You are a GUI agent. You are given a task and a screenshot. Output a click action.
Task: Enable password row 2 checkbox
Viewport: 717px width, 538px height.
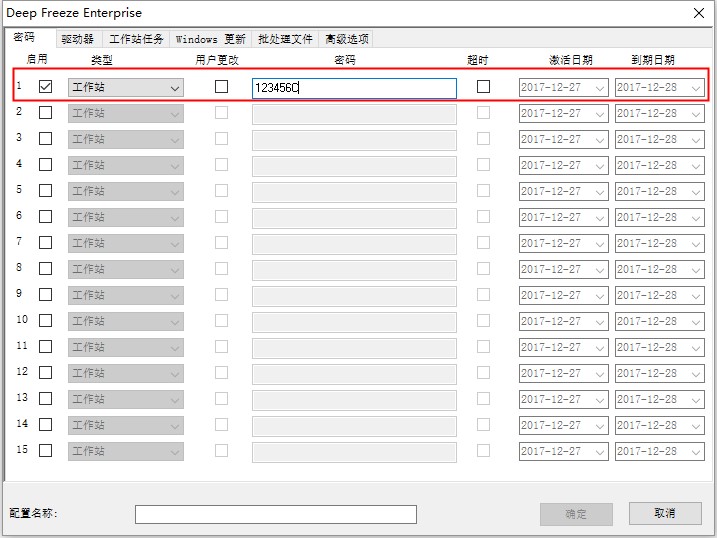coord(46,113)
